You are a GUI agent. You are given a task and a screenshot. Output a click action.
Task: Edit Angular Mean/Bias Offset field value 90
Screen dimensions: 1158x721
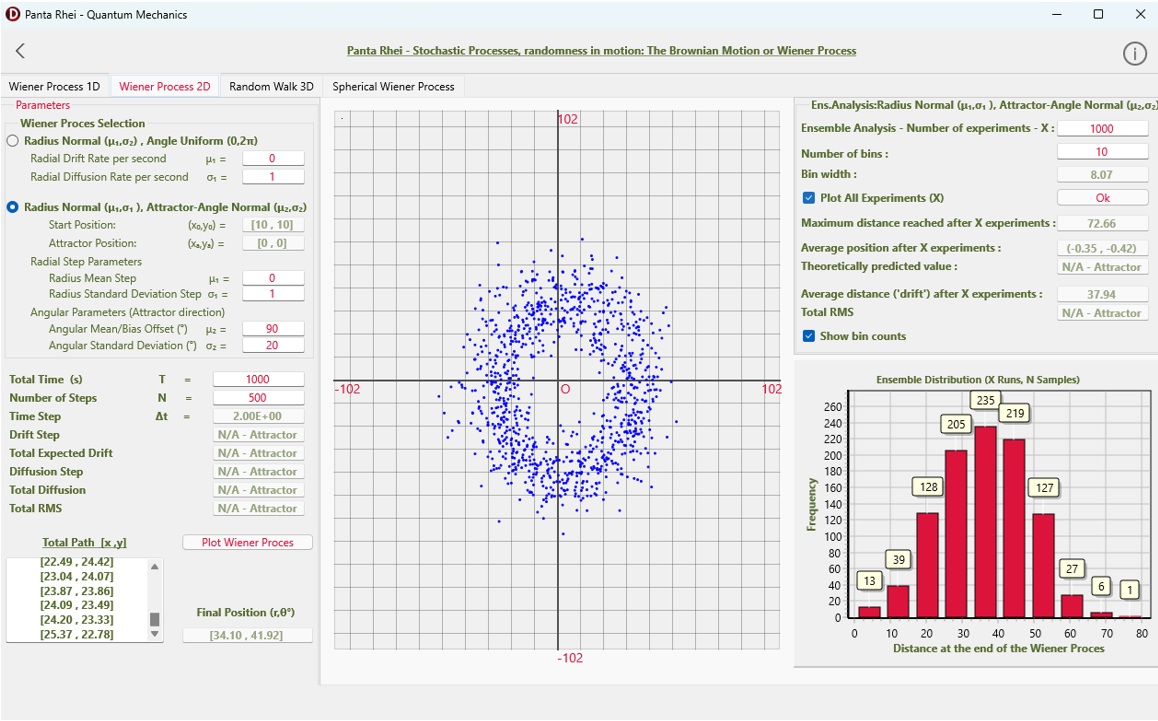(x=273, y=329)
